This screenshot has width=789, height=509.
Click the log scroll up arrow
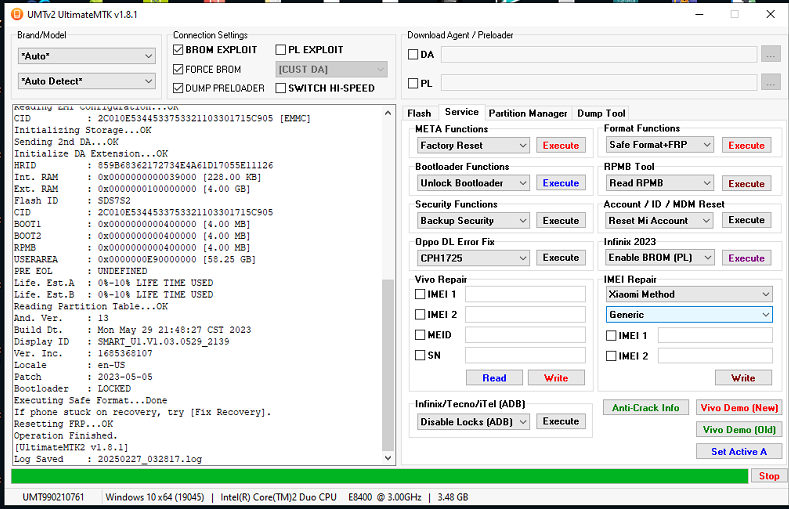point(388,113)
